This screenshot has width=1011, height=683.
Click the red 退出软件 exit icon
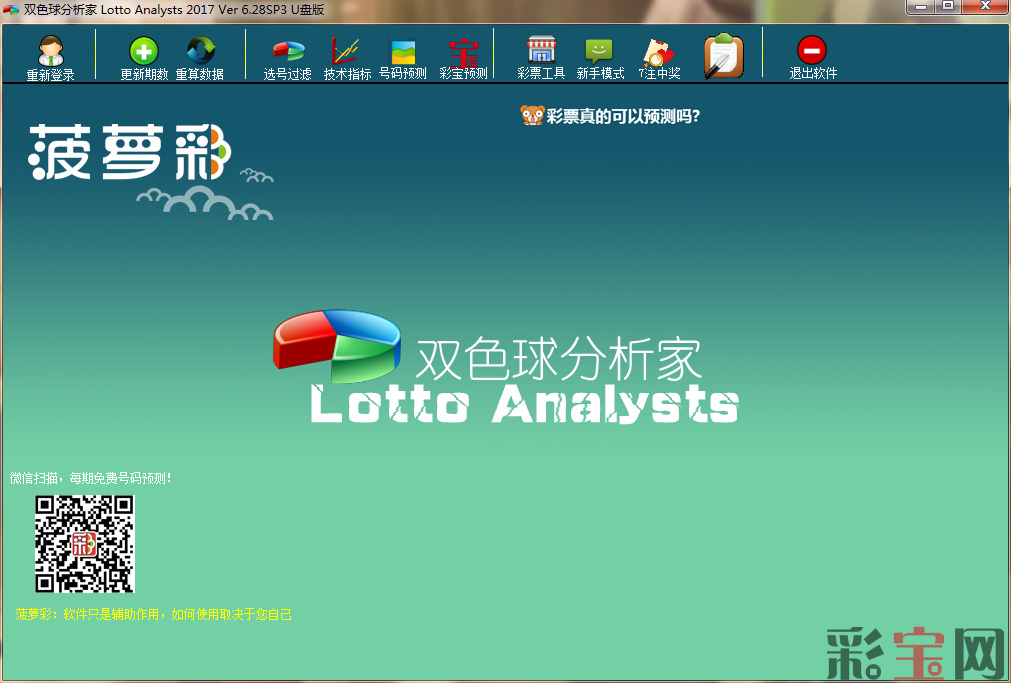812,52
